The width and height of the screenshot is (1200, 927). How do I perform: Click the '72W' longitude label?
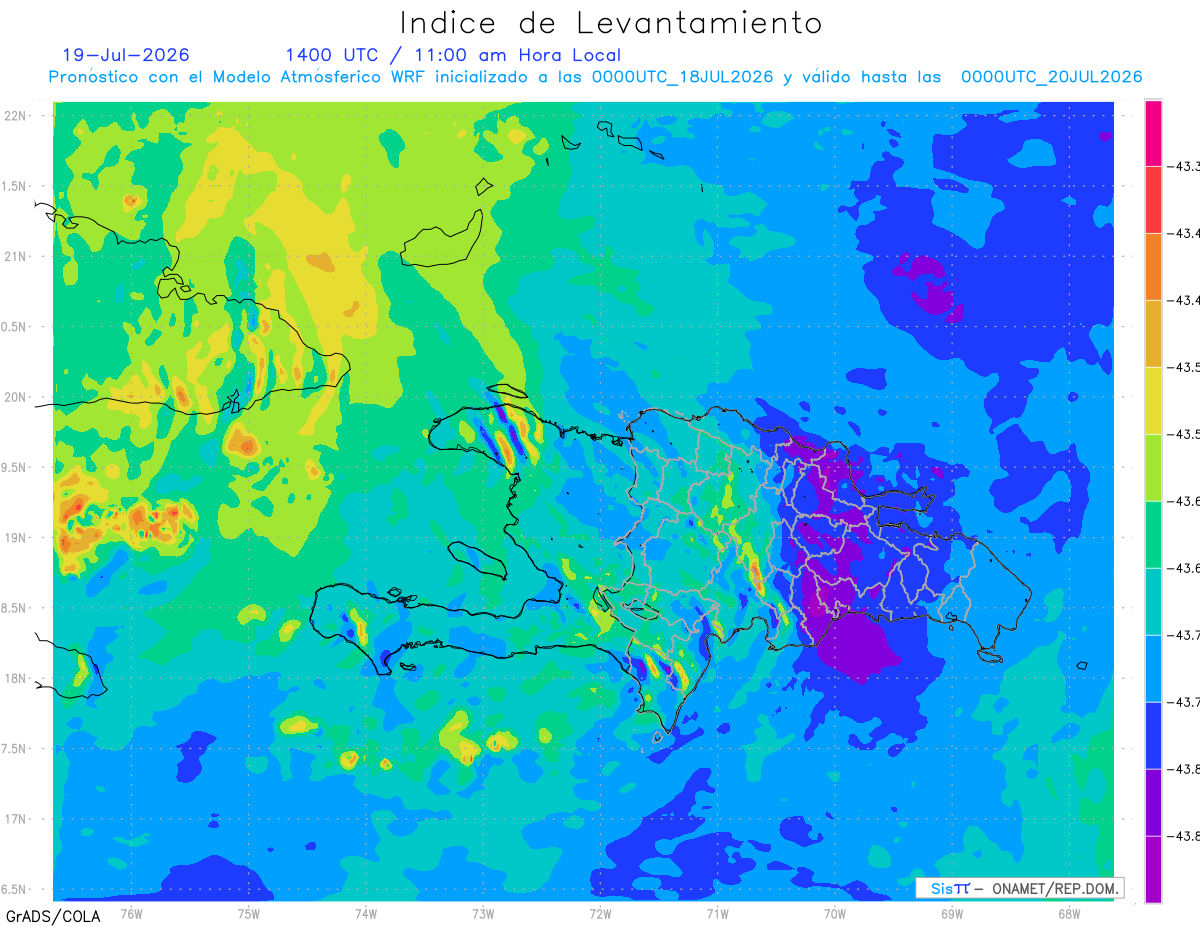point(600,913)
